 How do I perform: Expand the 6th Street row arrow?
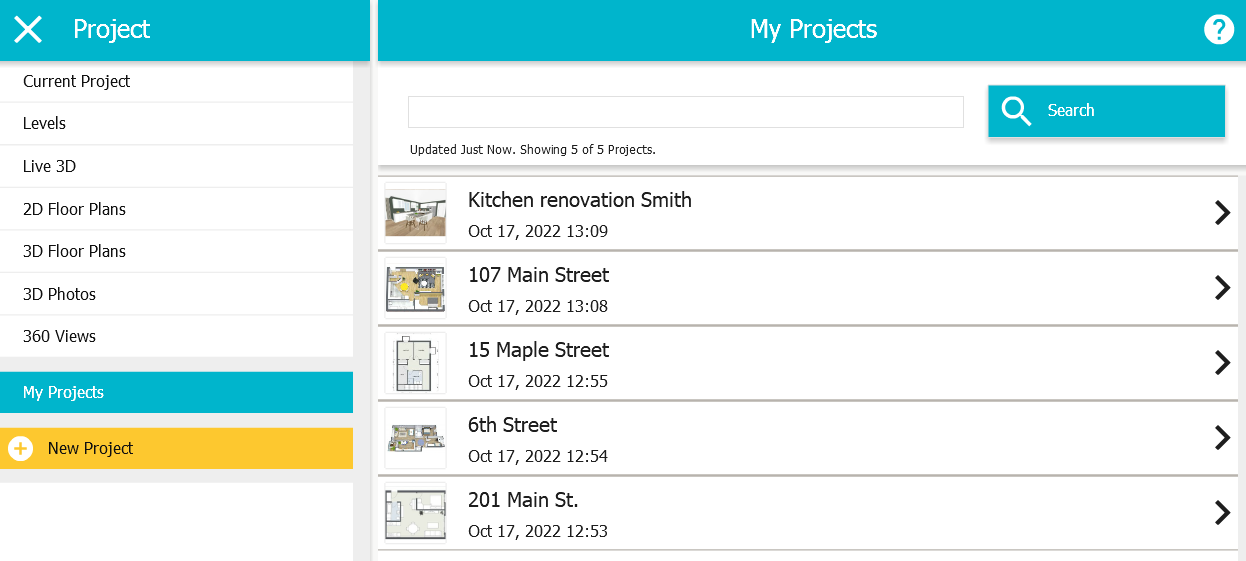(1222, 438)
